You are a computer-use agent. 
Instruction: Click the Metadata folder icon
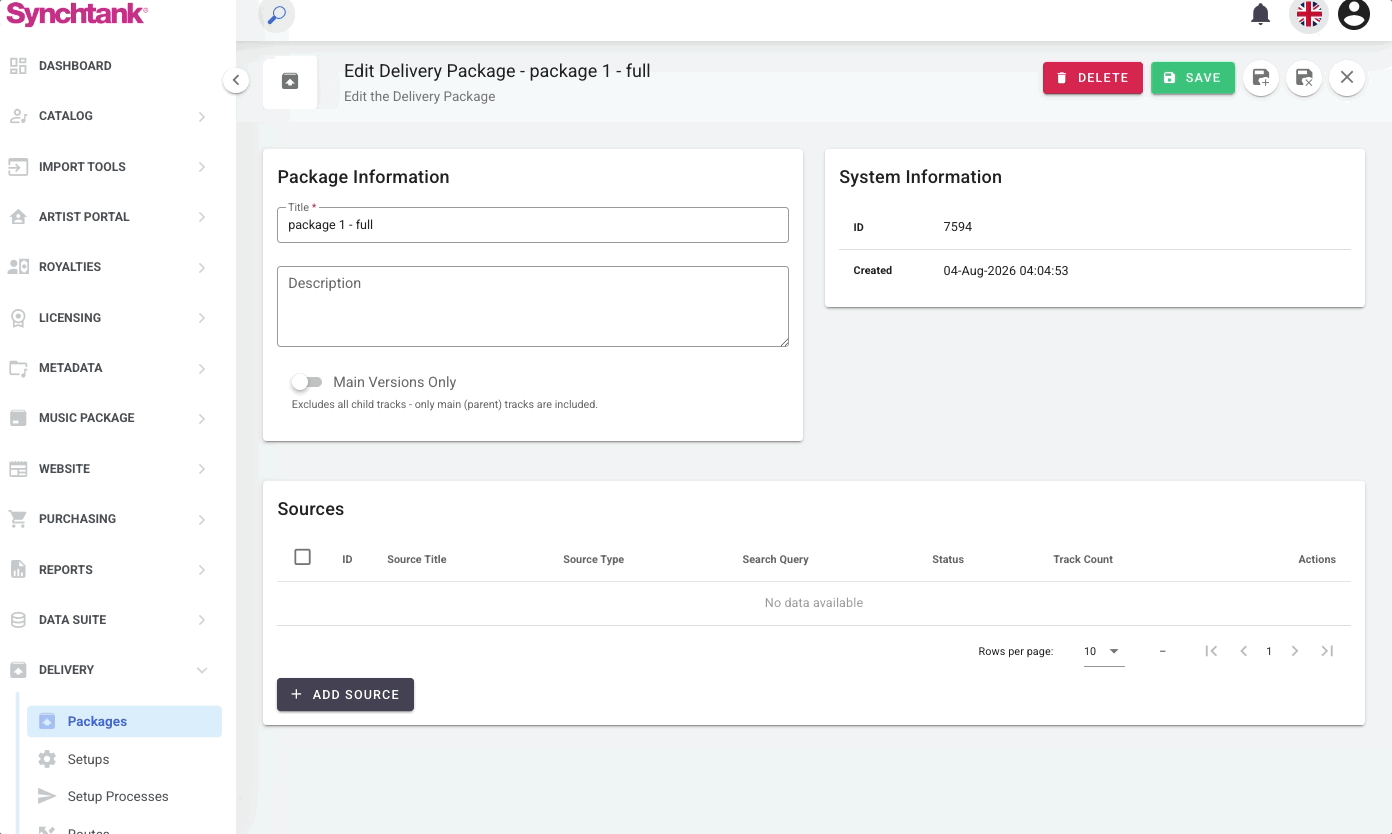(18, 368)
